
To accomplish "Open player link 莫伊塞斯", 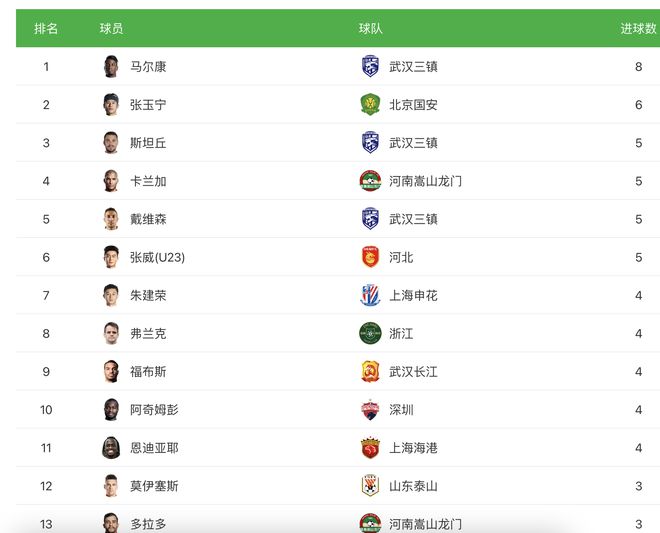I will (154, 486).
